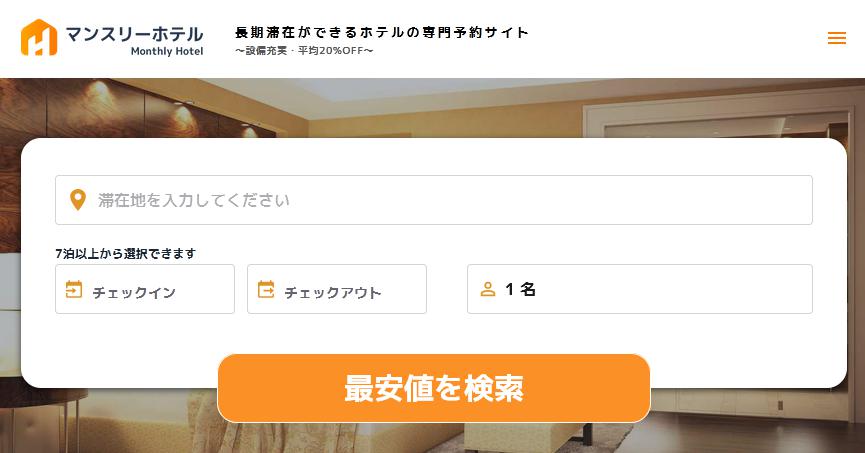Click the チェックイン label text
865x453 pixels.
pyautogui.click(x=134, y=292)
